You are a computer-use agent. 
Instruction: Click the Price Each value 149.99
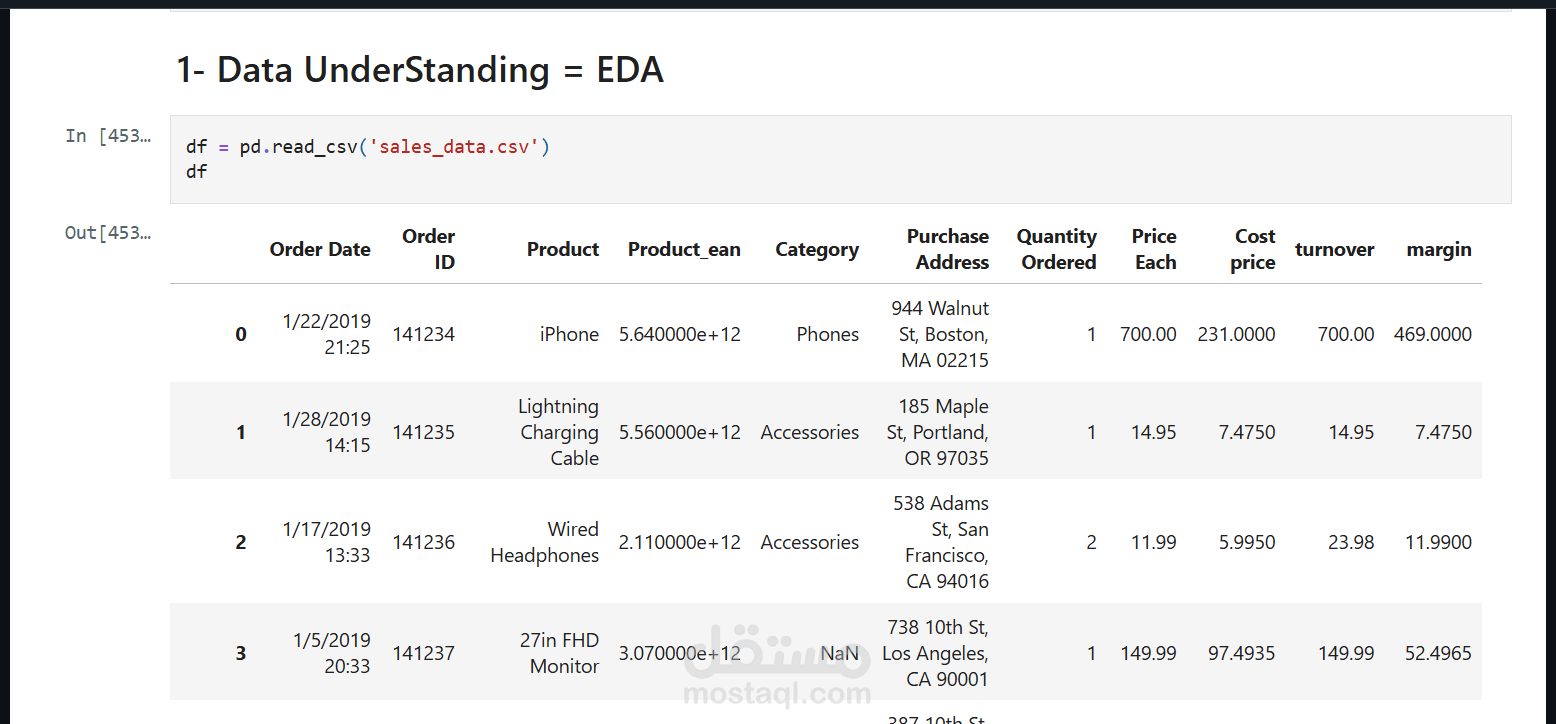[1148, 653]
